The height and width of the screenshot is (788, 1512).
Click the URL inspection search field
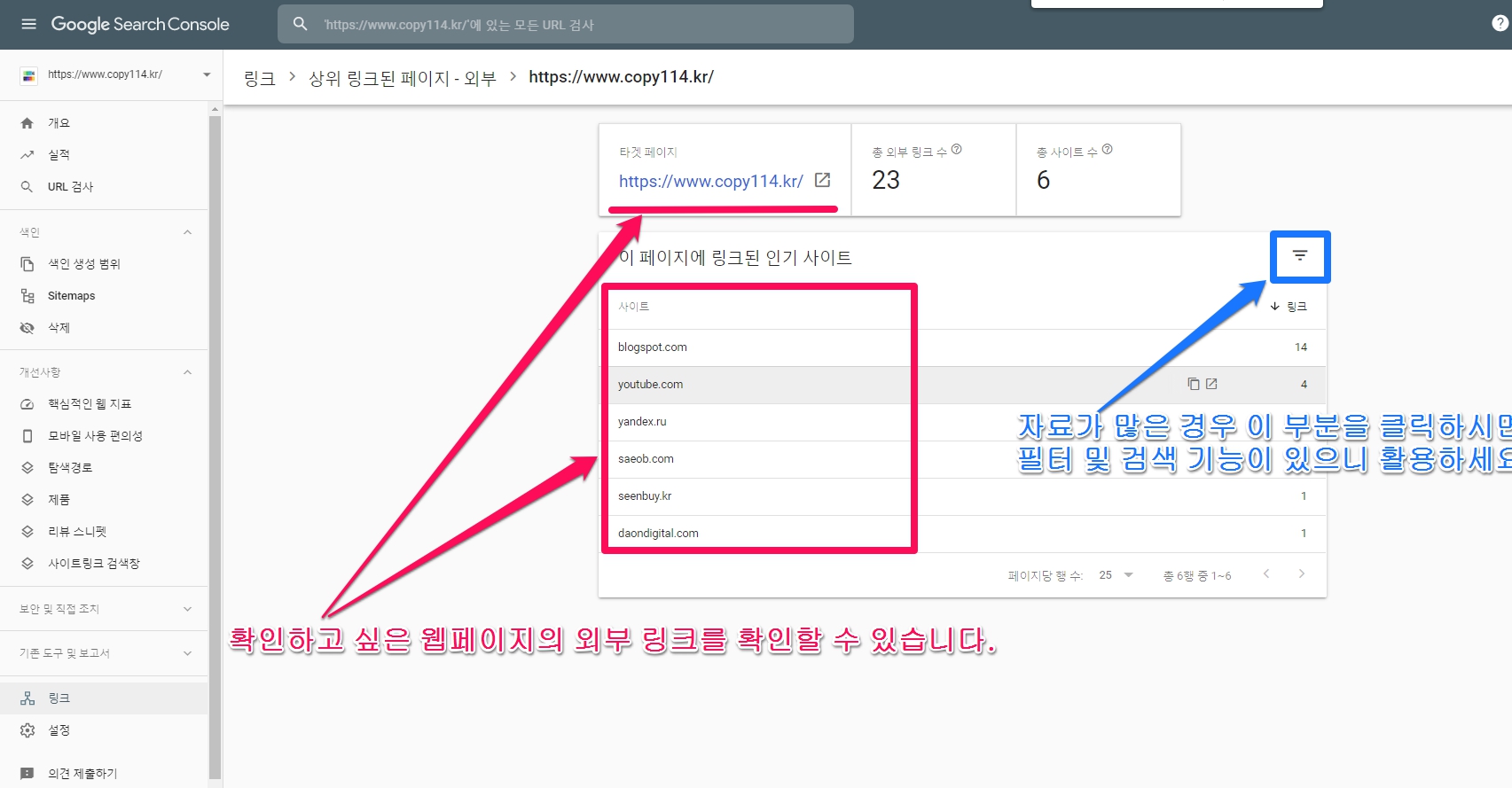(x=566, y=24)
